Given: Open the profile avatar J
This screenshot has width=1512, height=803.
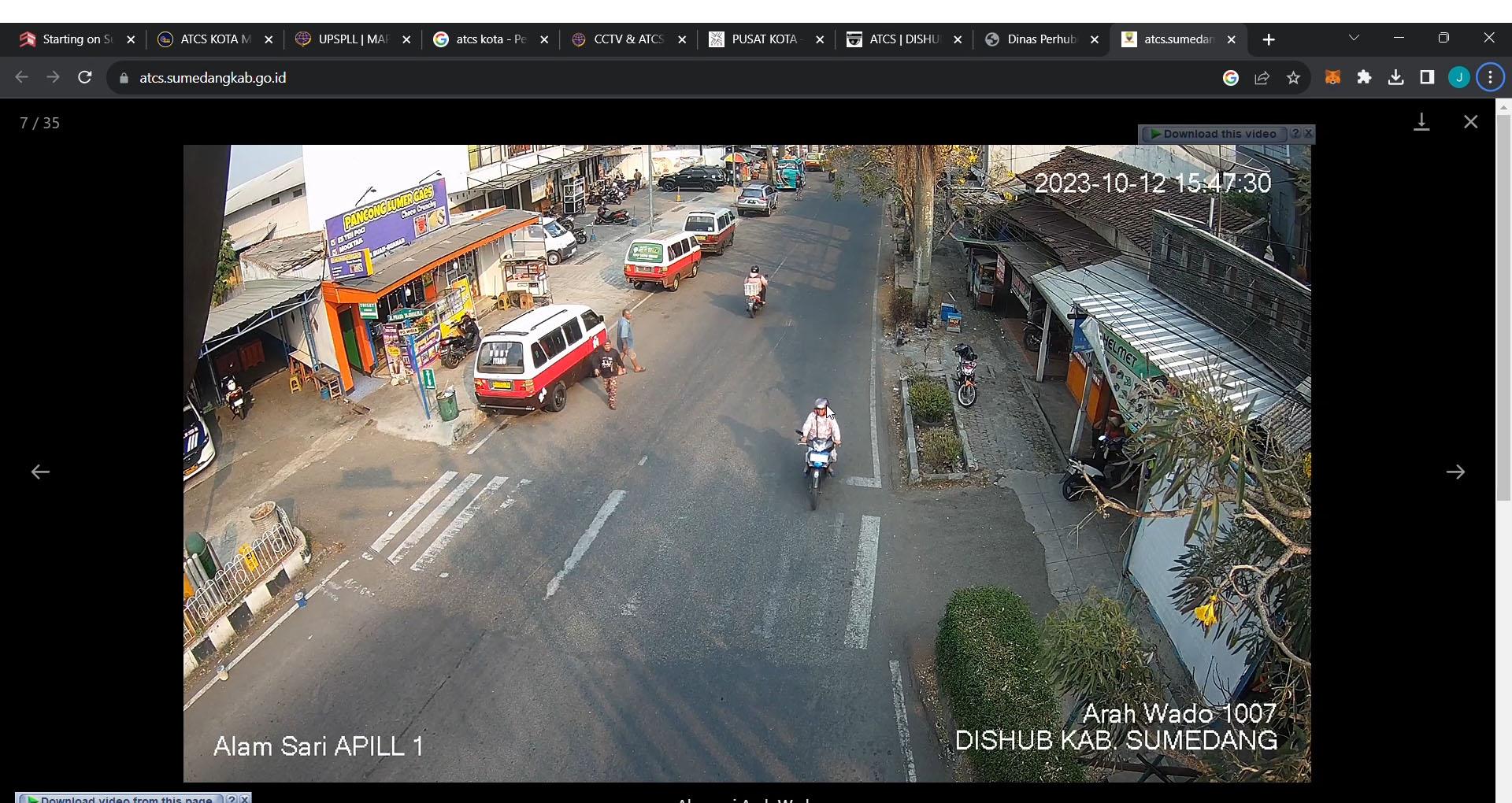Looking at the screenshot, I should click(1459, 77).
